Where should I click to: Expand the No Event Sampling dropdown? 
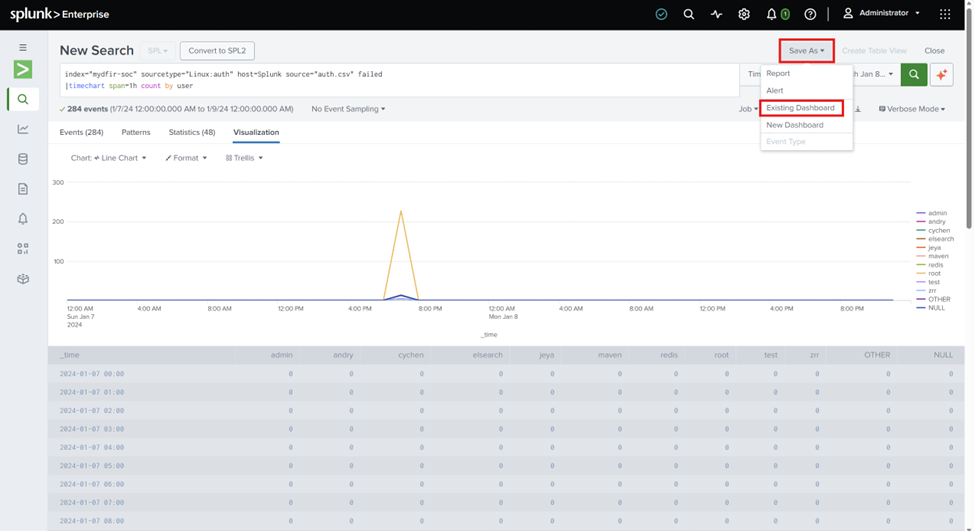pos(348,109)
